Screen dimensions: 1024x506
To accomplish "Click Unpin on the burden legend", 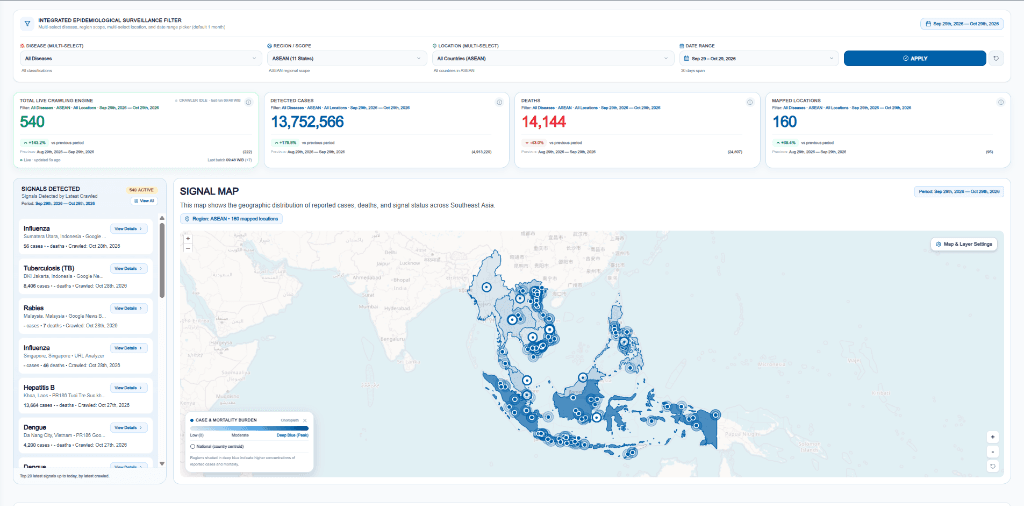I will (289, 420).
